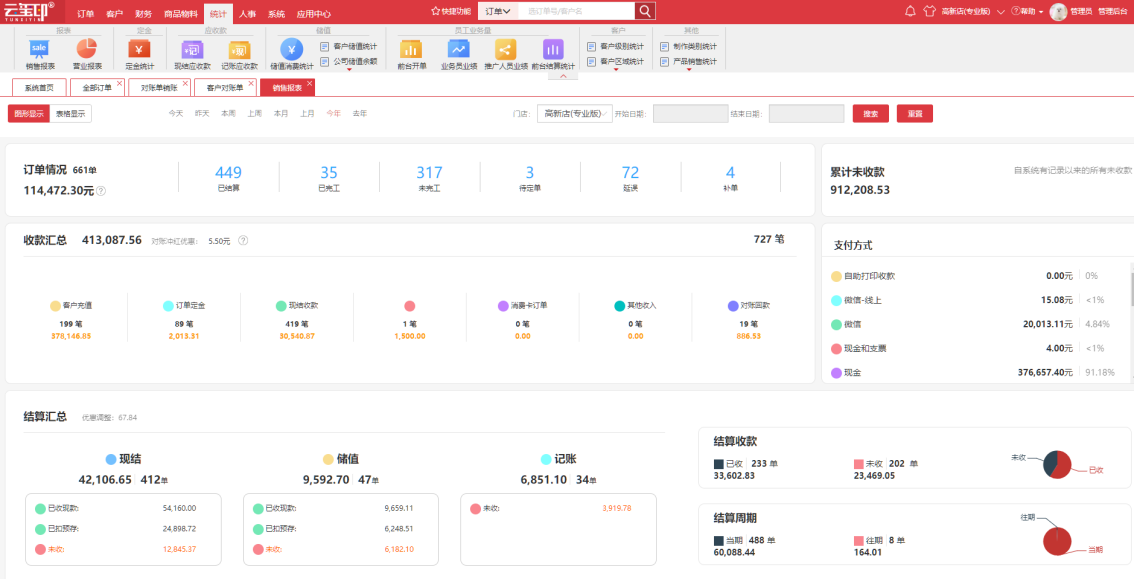The height and width of the screenshot is (579, 1134).
Task: Open 客户级别统计 report
Action: tap(615, 46)
